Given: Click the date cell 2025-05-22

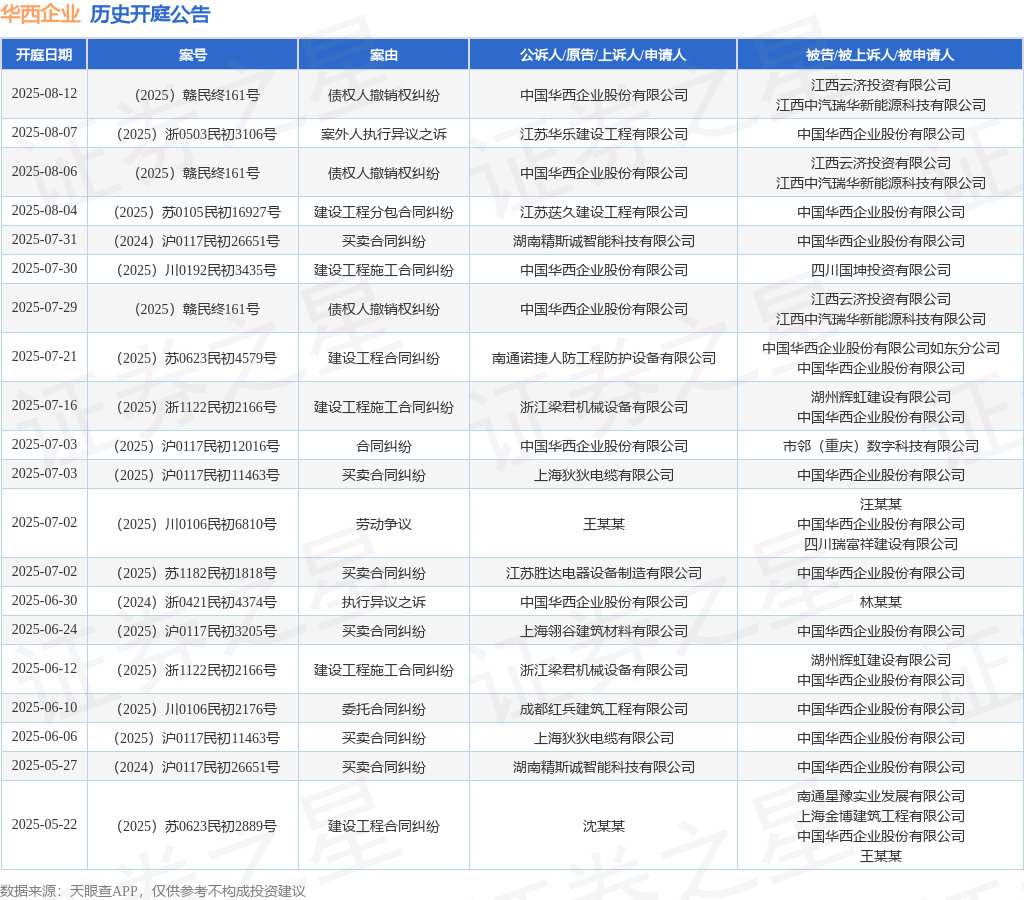Looking at the screenshot, I should (44, 825).
